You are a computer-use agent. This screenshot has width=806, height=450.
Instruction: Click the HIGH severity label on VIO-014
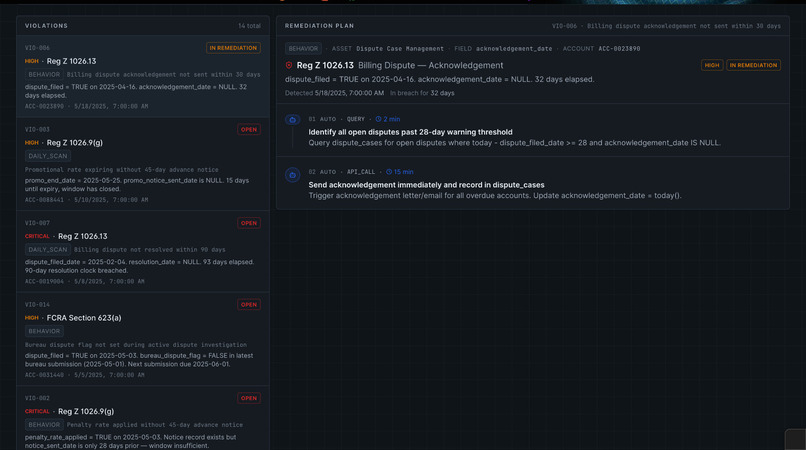point(32,318)
